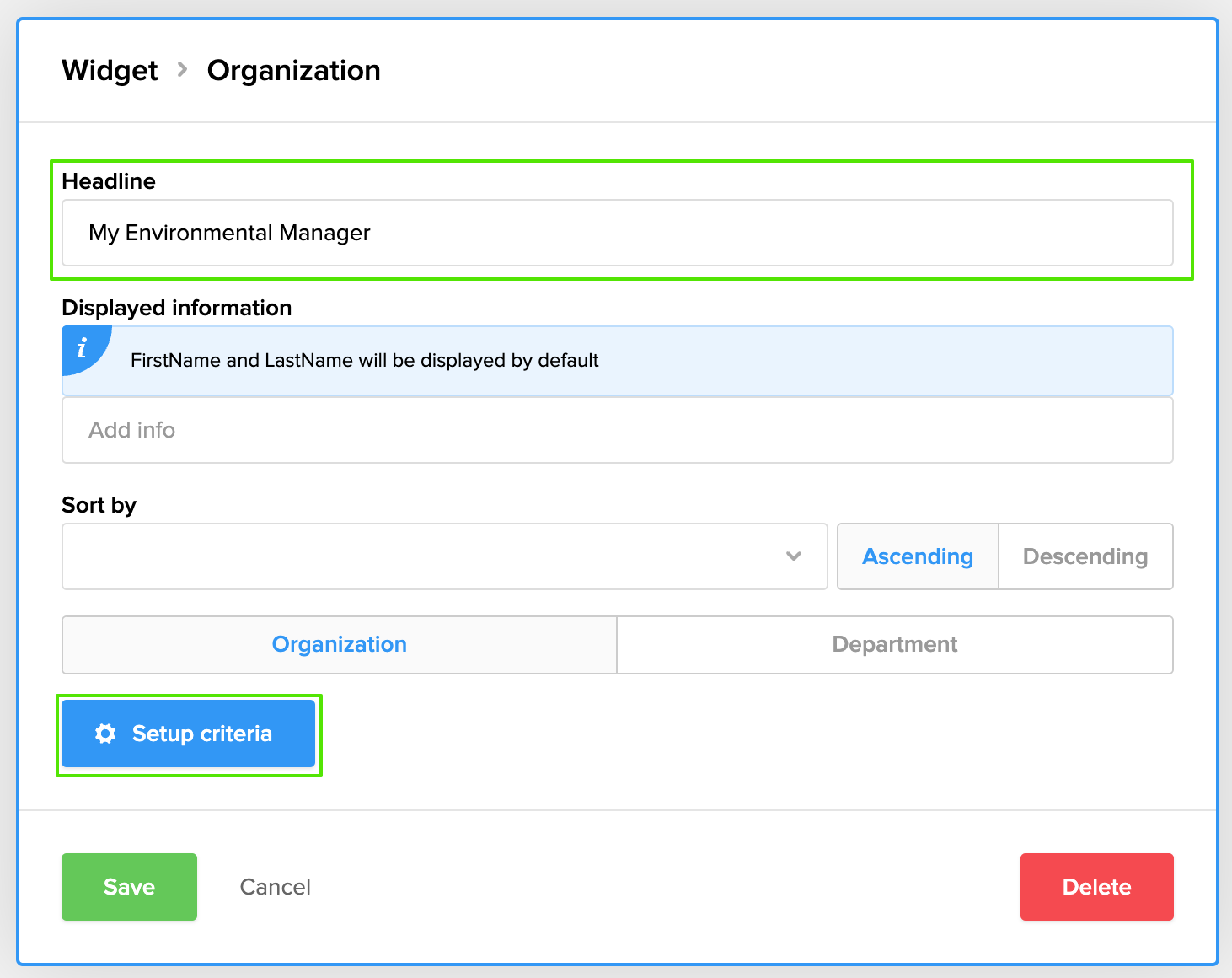Cancel editing the widget
Image resolution: width=1232 pixels, height=978 pixels.
[x=275, y=887]
